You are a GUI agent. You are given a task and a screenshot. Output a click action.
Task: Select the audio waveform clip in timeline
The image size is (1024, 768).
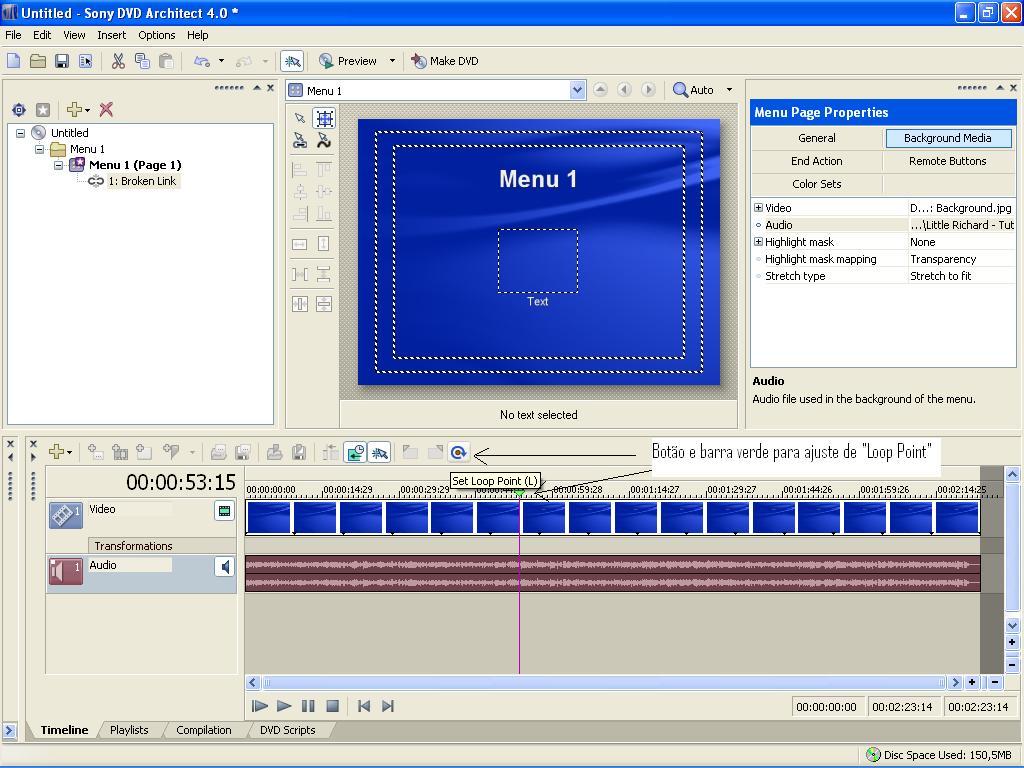click(613, 573)
